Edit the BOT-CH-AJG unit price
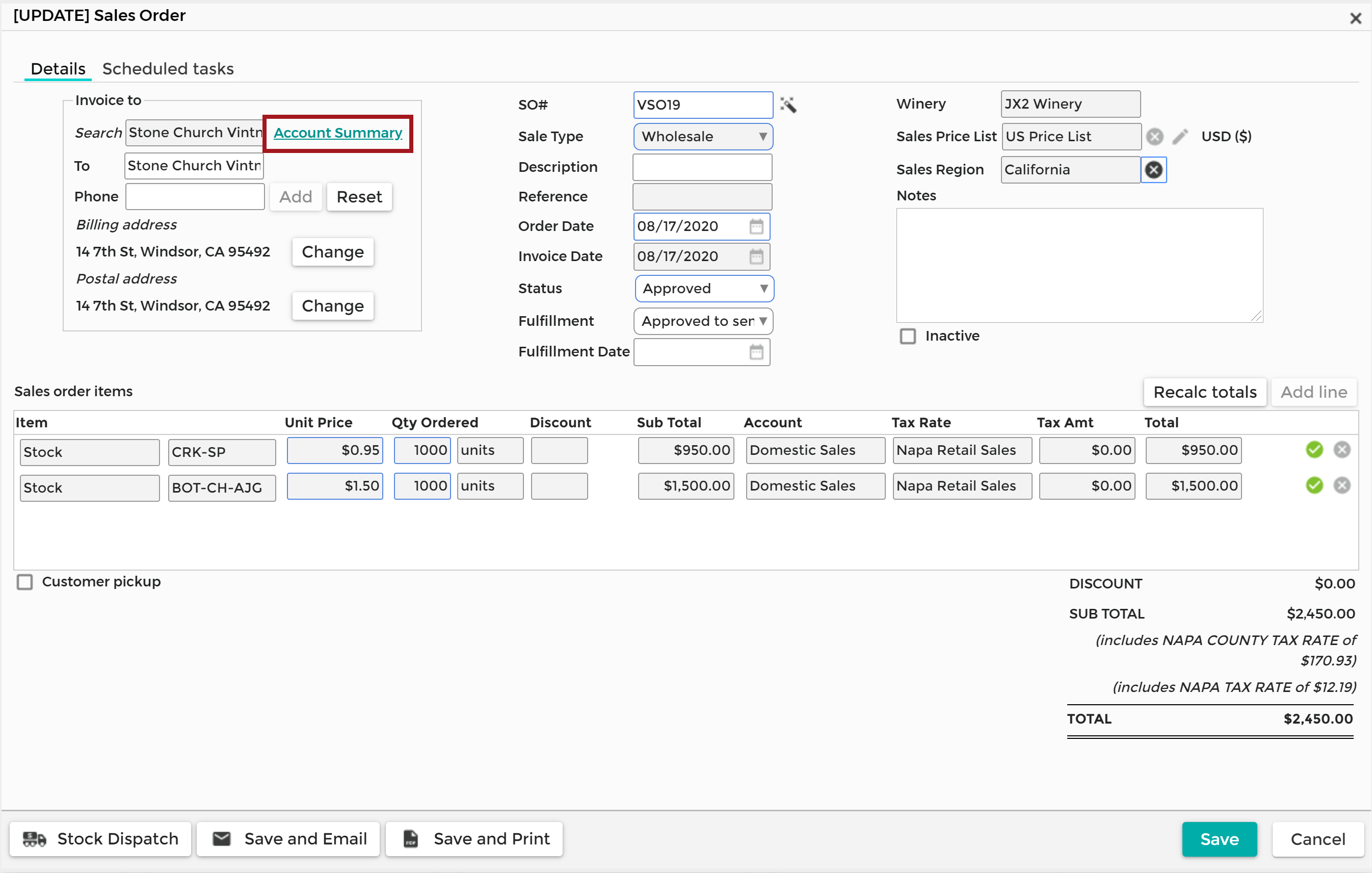 335,486
